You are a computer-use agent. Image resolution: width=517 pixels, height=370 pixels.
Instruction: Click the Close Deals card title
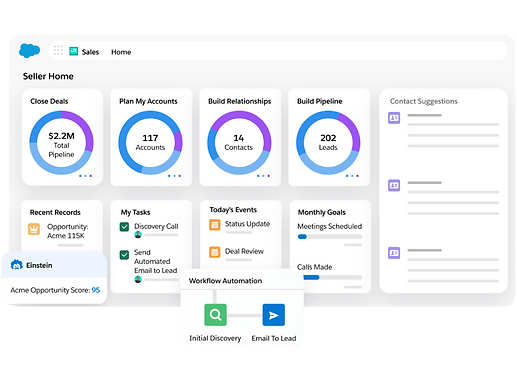[49, 101]
